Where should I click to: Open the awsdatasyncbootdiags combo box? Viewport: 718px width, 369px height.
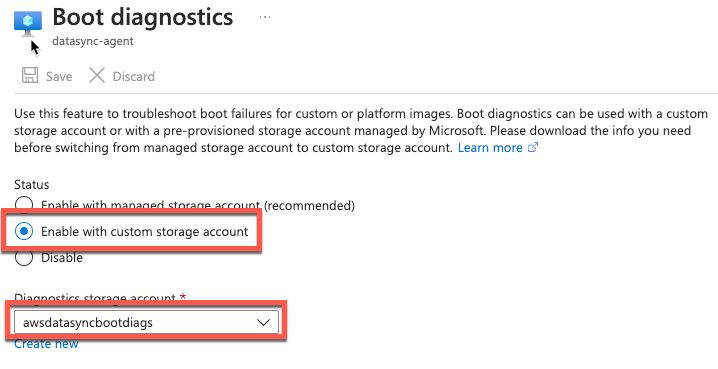146,323
